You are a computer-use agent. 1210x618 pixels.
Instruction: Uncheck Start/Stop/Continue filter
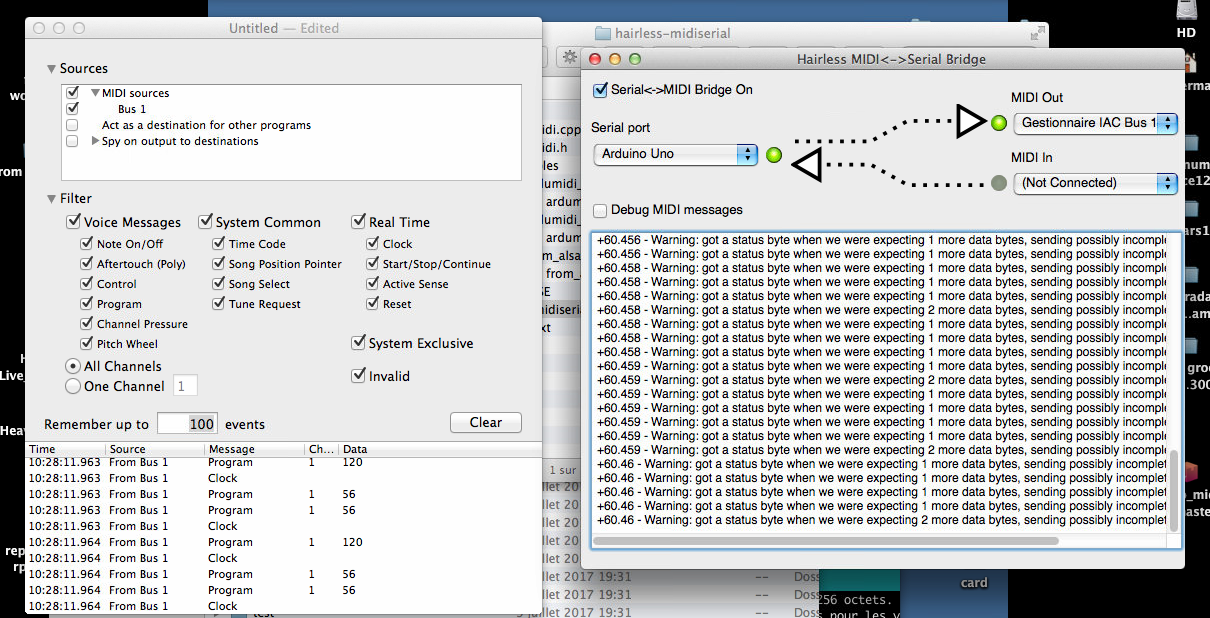373,263
